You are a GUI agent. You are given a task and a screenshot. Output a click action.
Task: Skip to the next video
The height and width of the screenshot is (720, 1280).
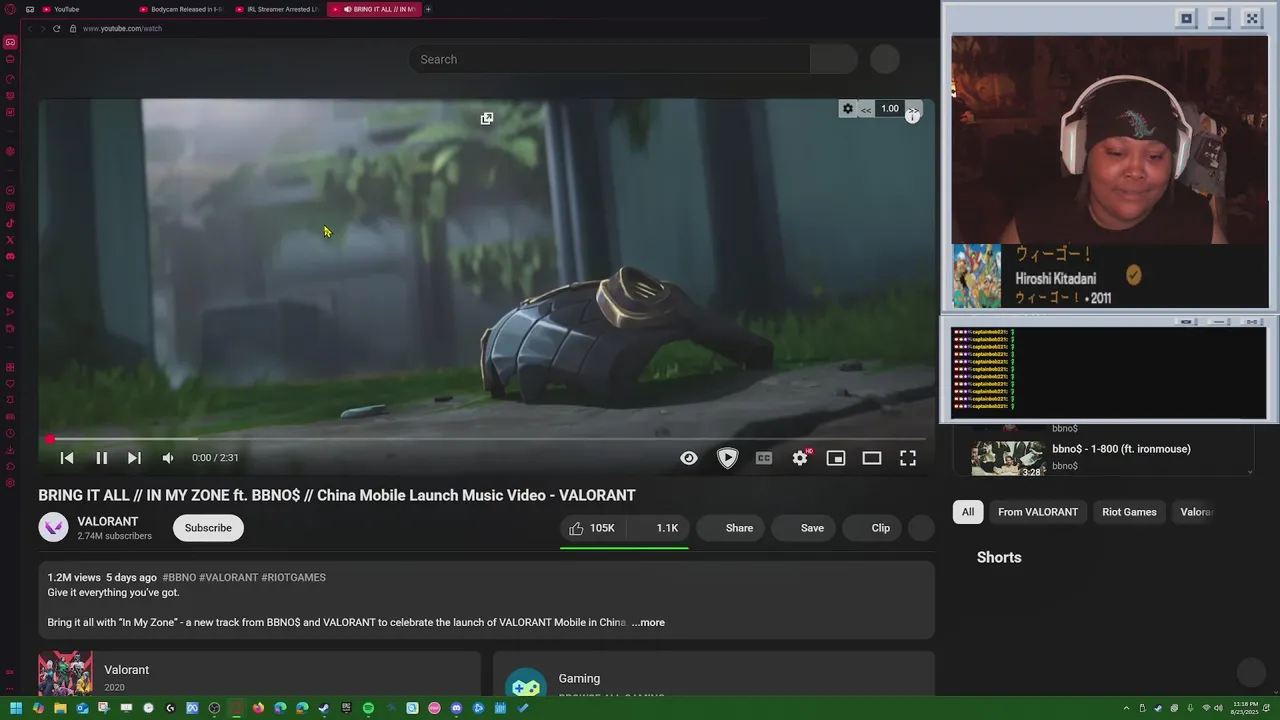(134, 458)
